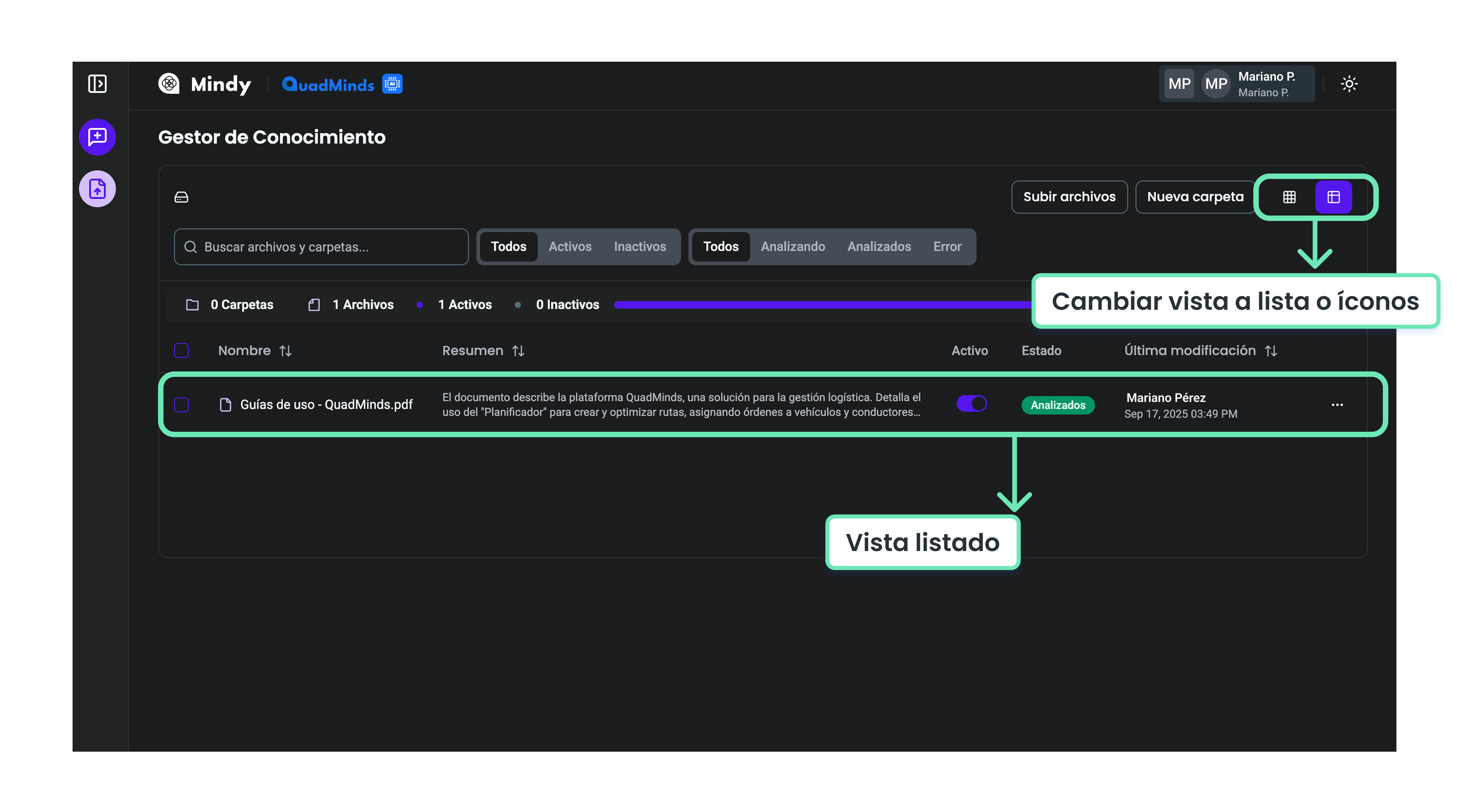1469x812 pixels.
Task: Sort by Nombre column arrows
Action: pos(286,351)
